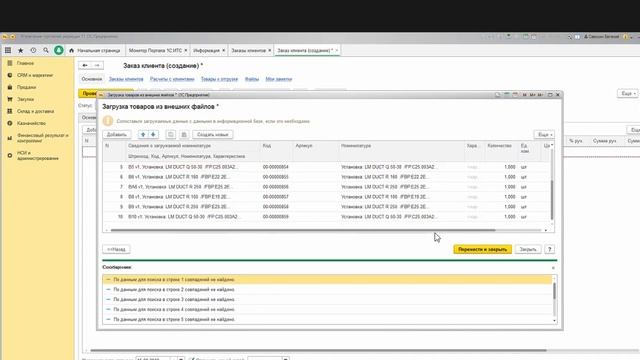Open the Заказы клиентов link under the order title
The width and height of the screenshot is (640, 360).
point(126,79)
